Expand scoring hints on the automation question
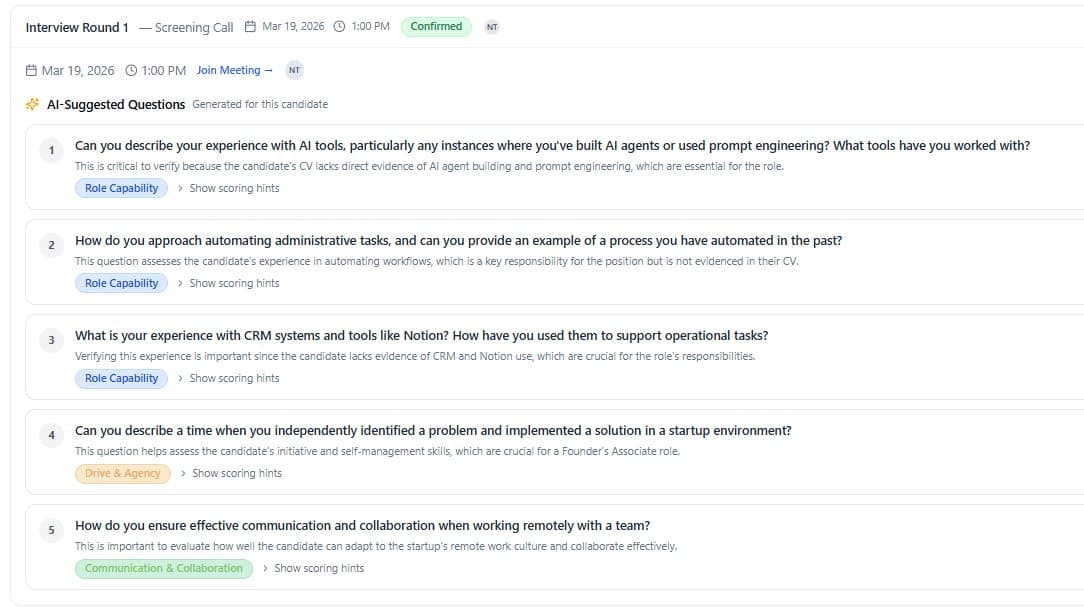Image resolution: width=1084 pixels, height=607 pixels. pos(234,283)
